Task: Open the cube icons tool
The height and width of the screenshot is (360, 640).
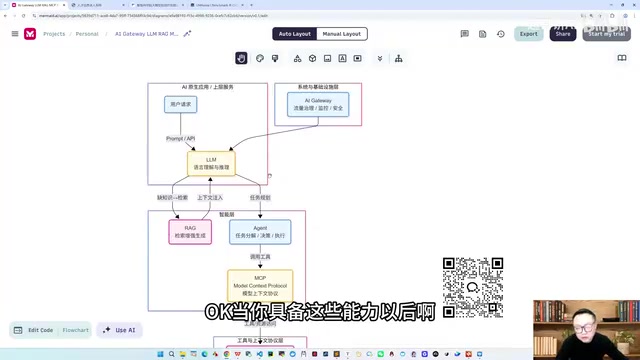Action: [312, 58]
